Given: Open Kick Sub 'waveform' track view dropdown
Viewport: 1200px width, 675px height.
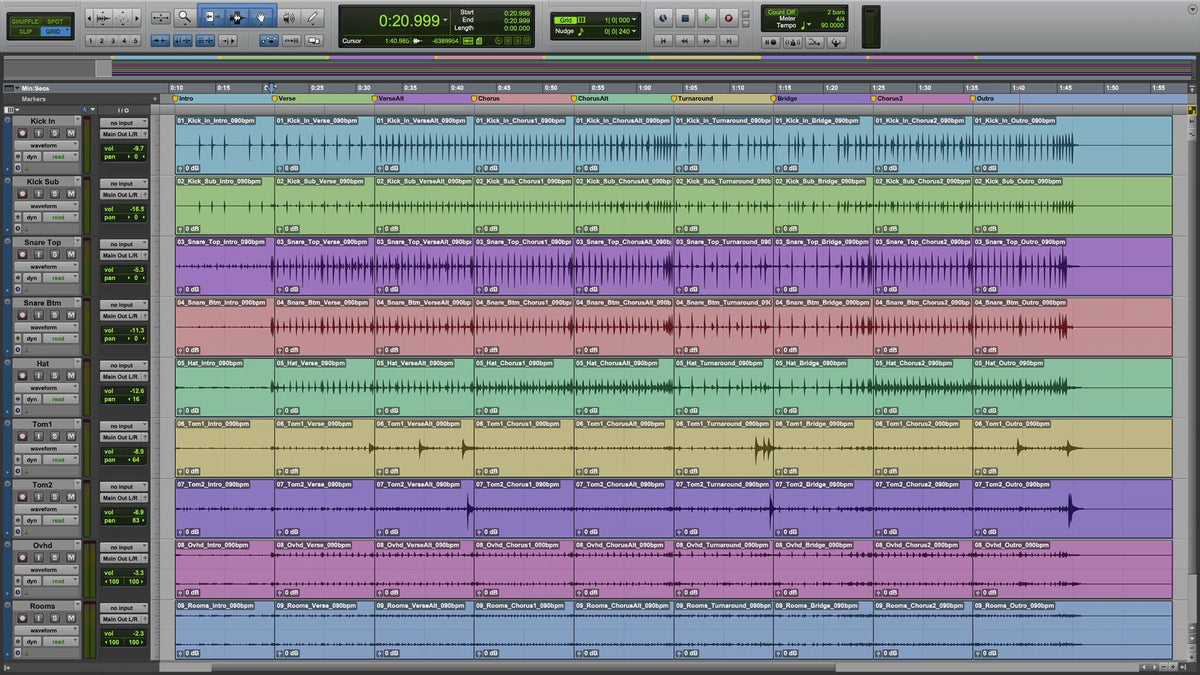Looking at the screenshot, I should tap(45, 206).
